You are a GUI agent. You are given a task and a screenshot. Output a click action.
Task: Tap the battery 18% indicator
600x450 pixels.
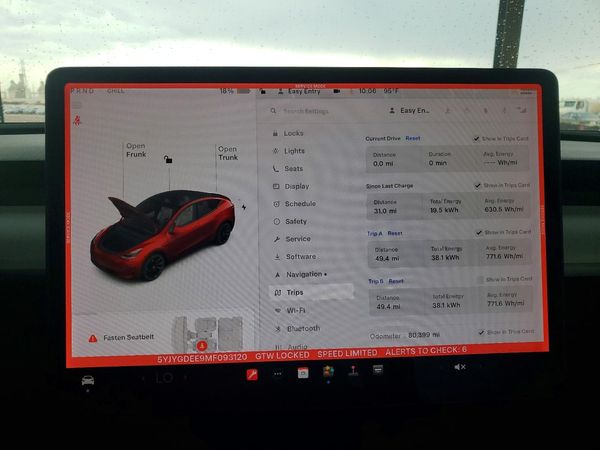[x=234, y=91]
